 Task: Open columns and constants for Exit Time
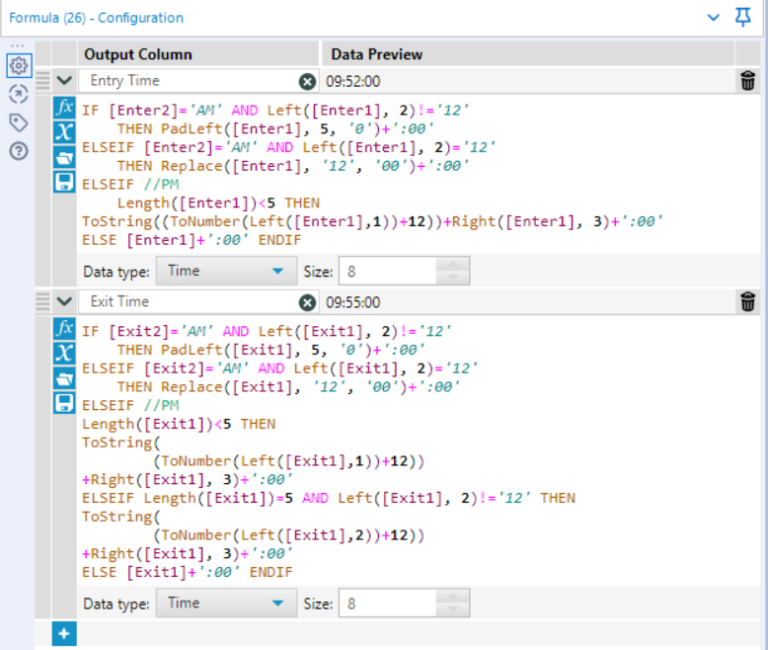coord(64,353)
